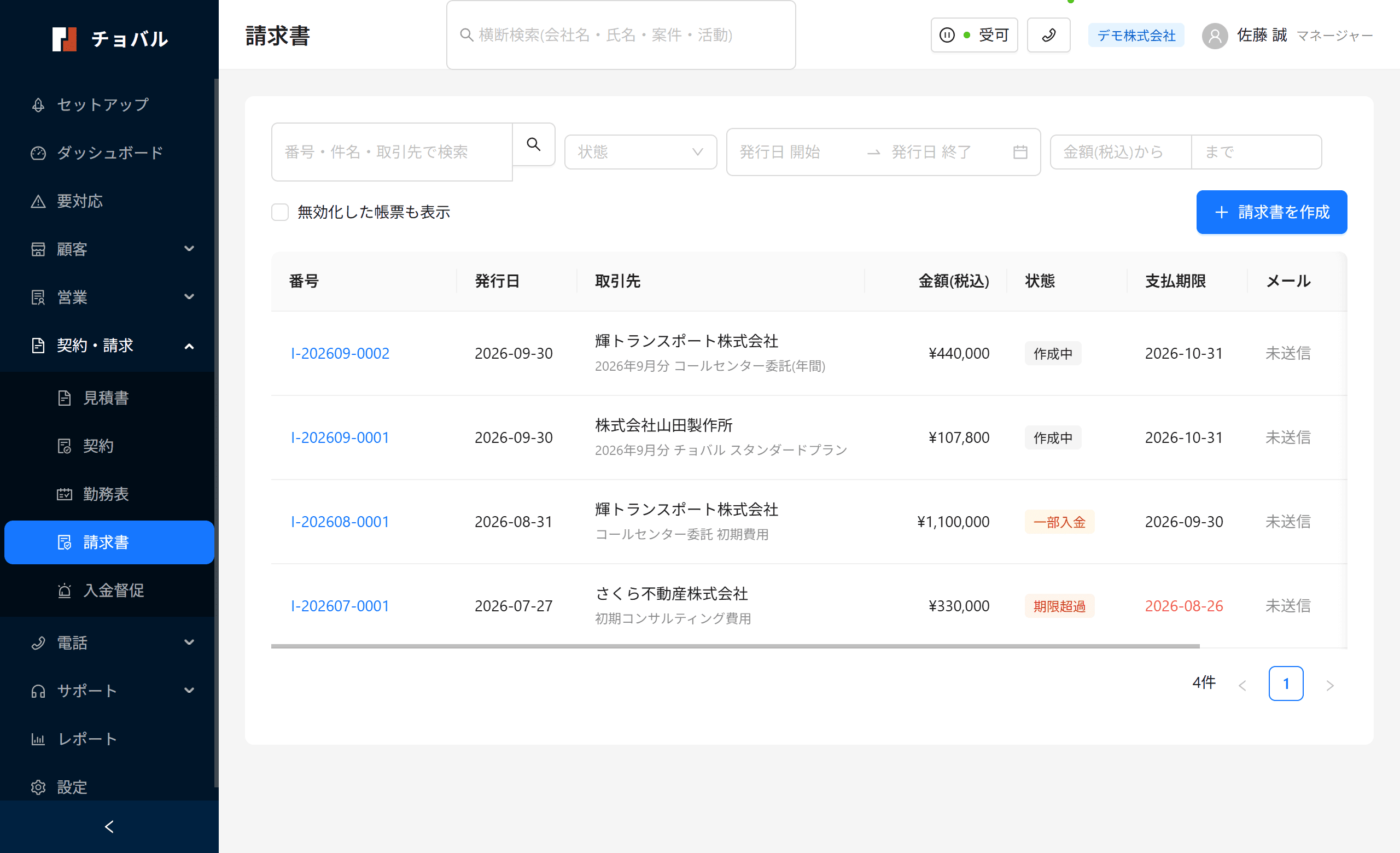Expand the 電話 sidebar menu
This screenshot has width=1400, height=853.
click(109, 643)
